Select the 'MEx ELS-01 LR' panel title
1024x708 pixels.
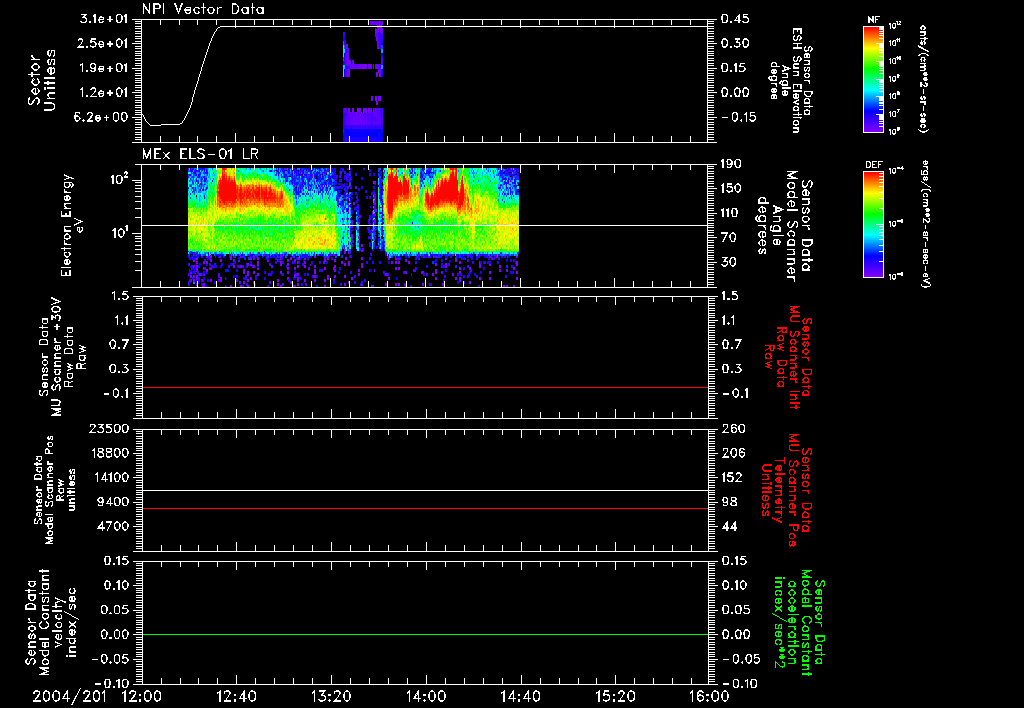tap(200, 154)
